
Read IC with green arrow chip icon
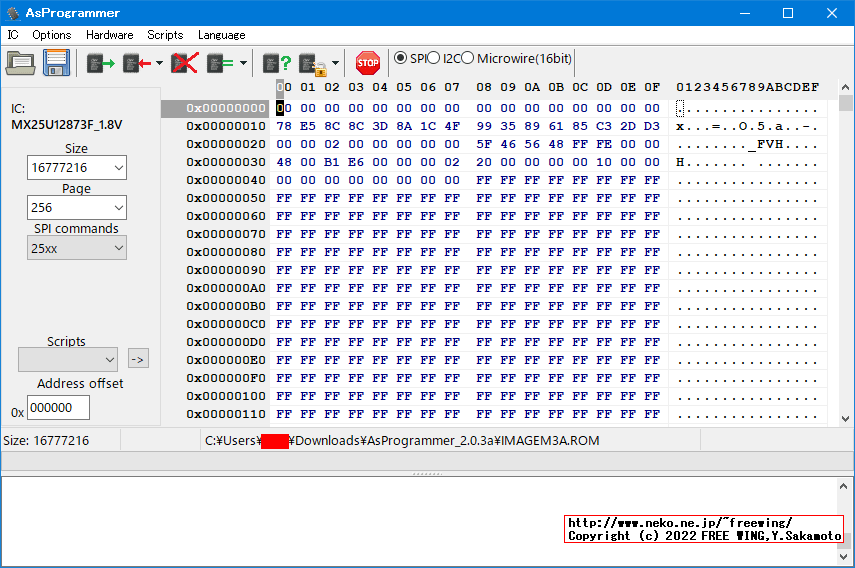[x=101, y=63]
